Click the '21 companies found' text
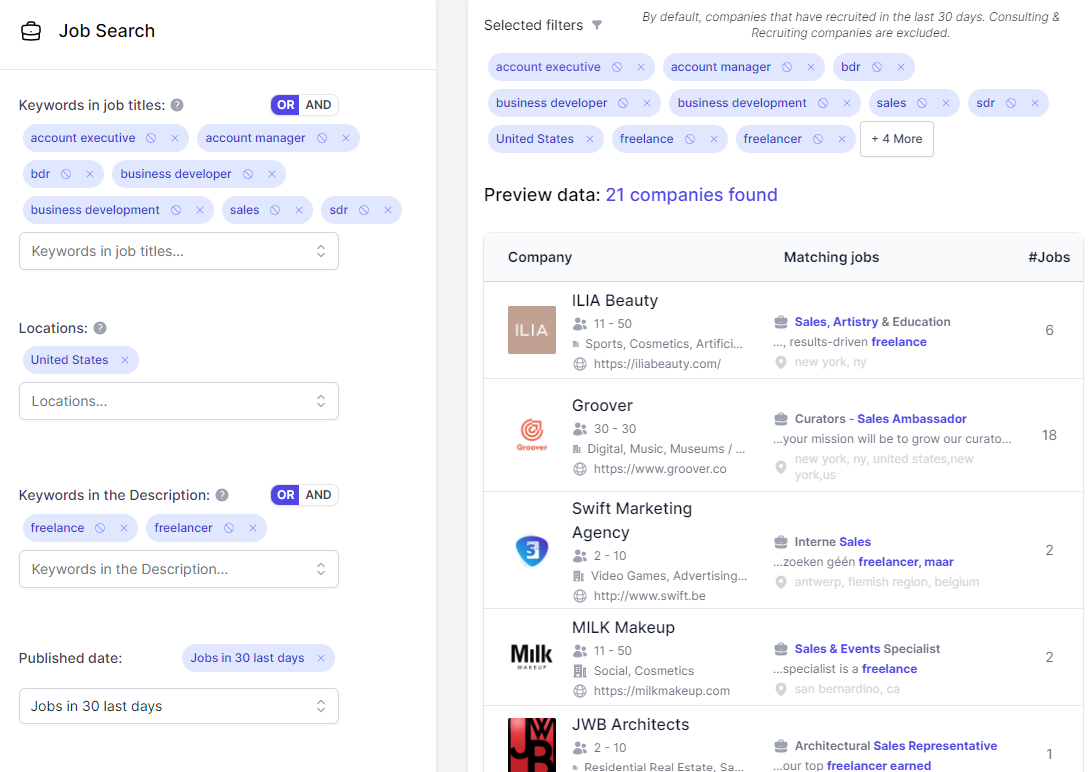Image resolution: width=1092 pixels, height=772 pixels. [692, 195]
